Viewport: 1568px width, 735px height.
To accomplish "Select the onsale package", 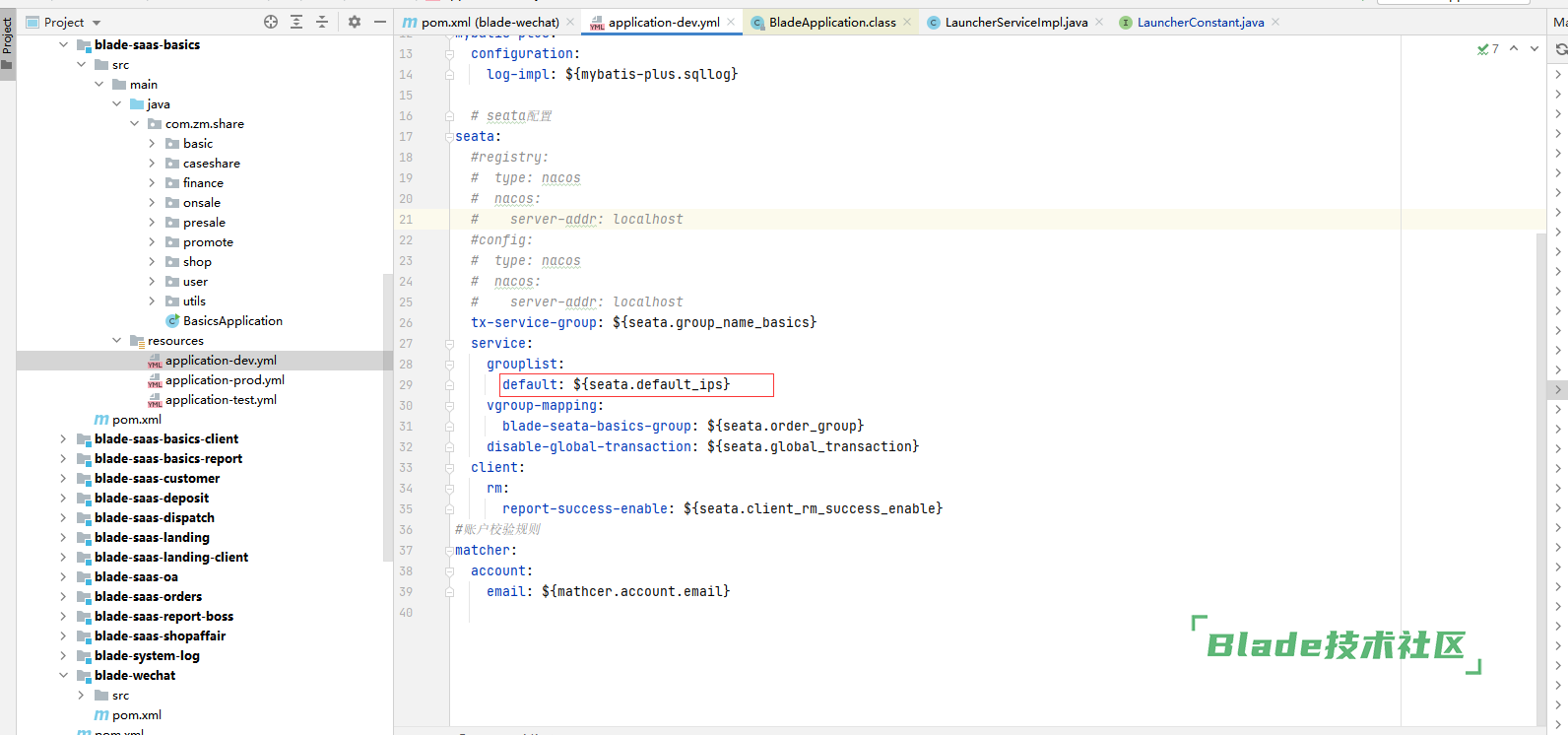I will pyautogui.click(x=201, y=202).
